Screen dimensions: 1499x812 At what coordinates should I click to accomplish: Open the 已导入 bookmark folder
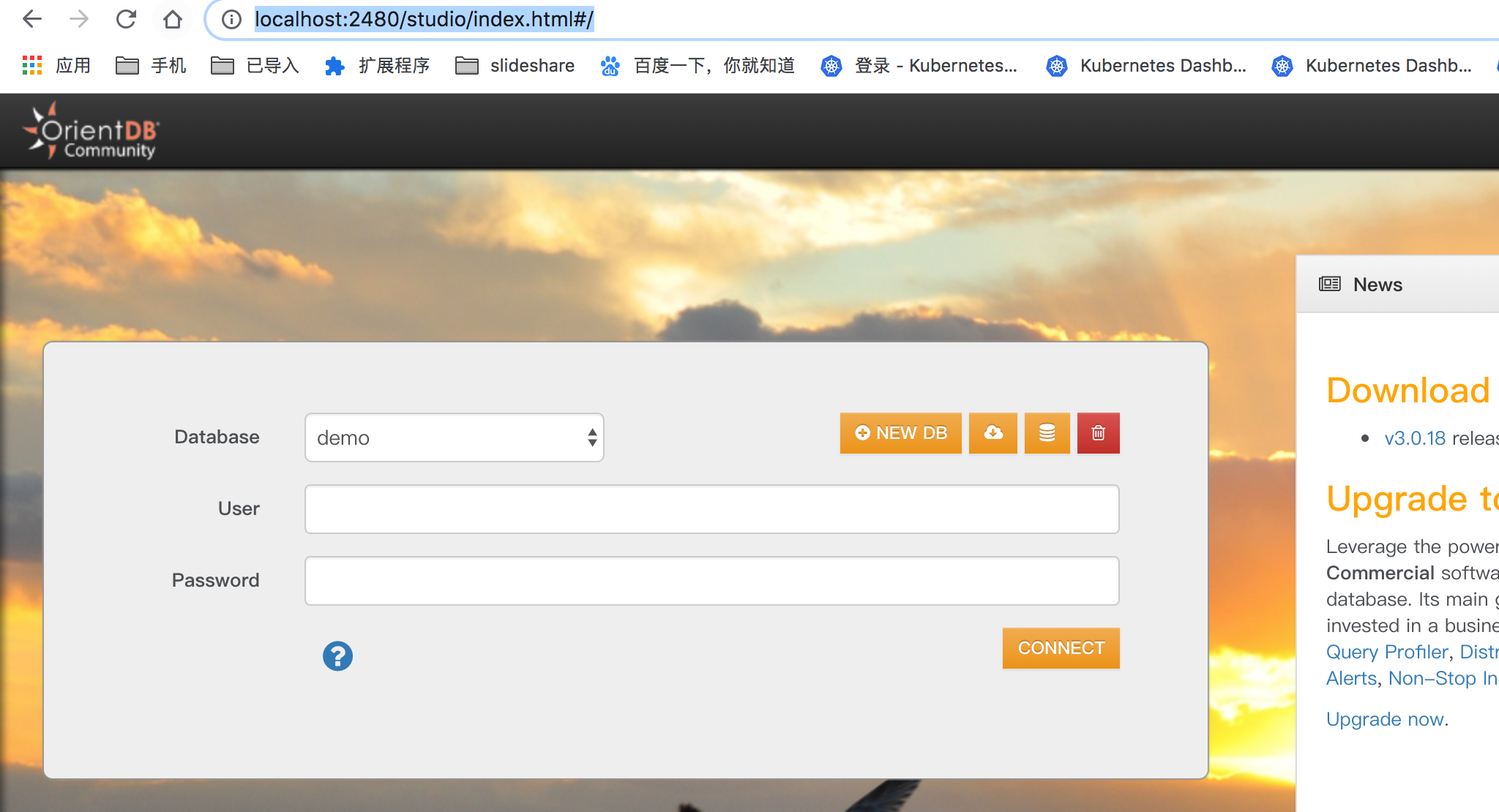[255, 66]
